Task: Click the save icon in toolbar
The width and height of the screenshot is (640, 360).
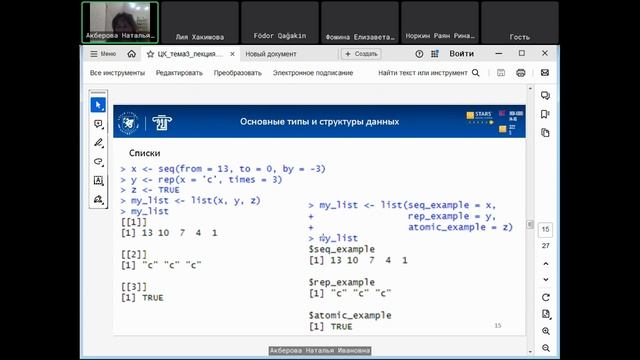Action: pyautogui.click(x=501, y=73)
